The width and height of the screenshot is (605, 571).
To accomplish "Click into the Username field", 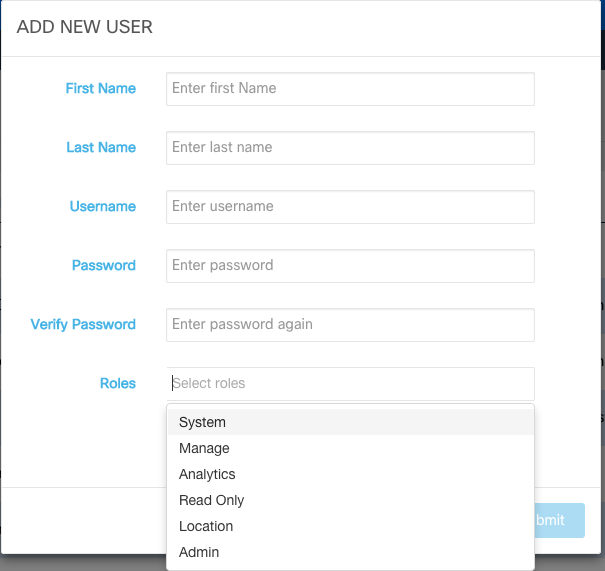I will coord(350,206).
